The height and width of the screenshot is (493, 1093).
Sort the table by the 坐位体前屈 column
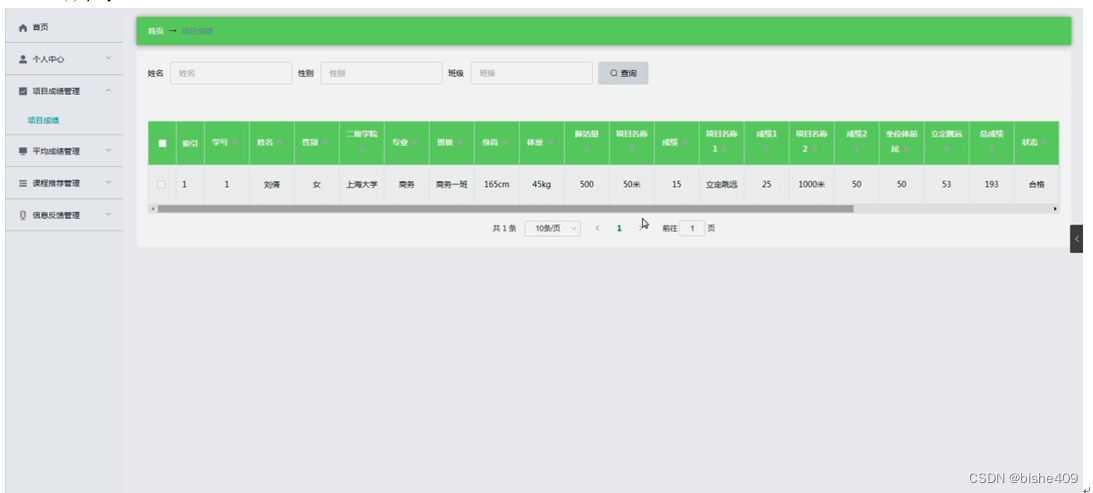pyautogui.click(x=905, y=149)
